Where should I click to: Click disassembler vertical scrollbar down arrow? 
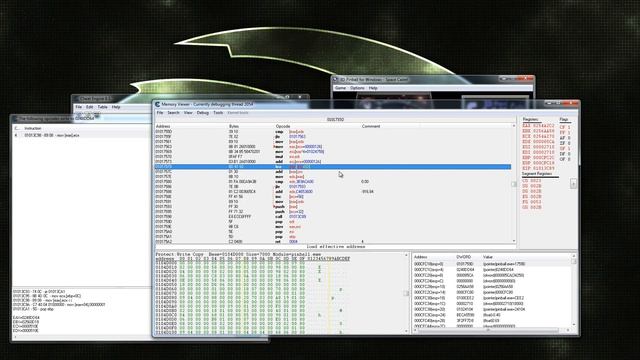pos(514,241)
